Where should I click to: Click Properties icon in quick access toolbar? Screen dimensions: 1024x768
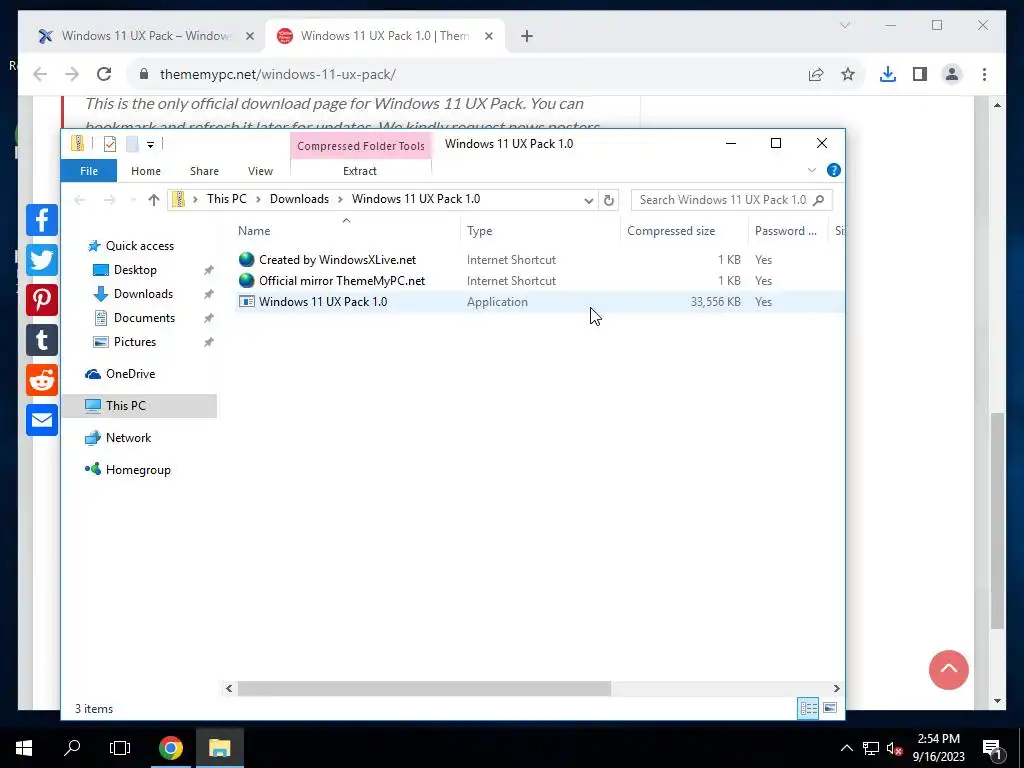click(x=110, y=144)
